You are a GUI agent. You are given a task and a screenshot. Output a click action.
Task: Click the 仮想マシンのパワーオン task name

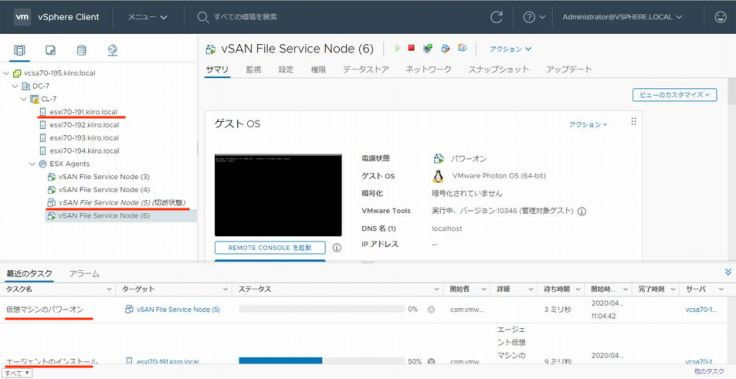click(x=45, y=309)
